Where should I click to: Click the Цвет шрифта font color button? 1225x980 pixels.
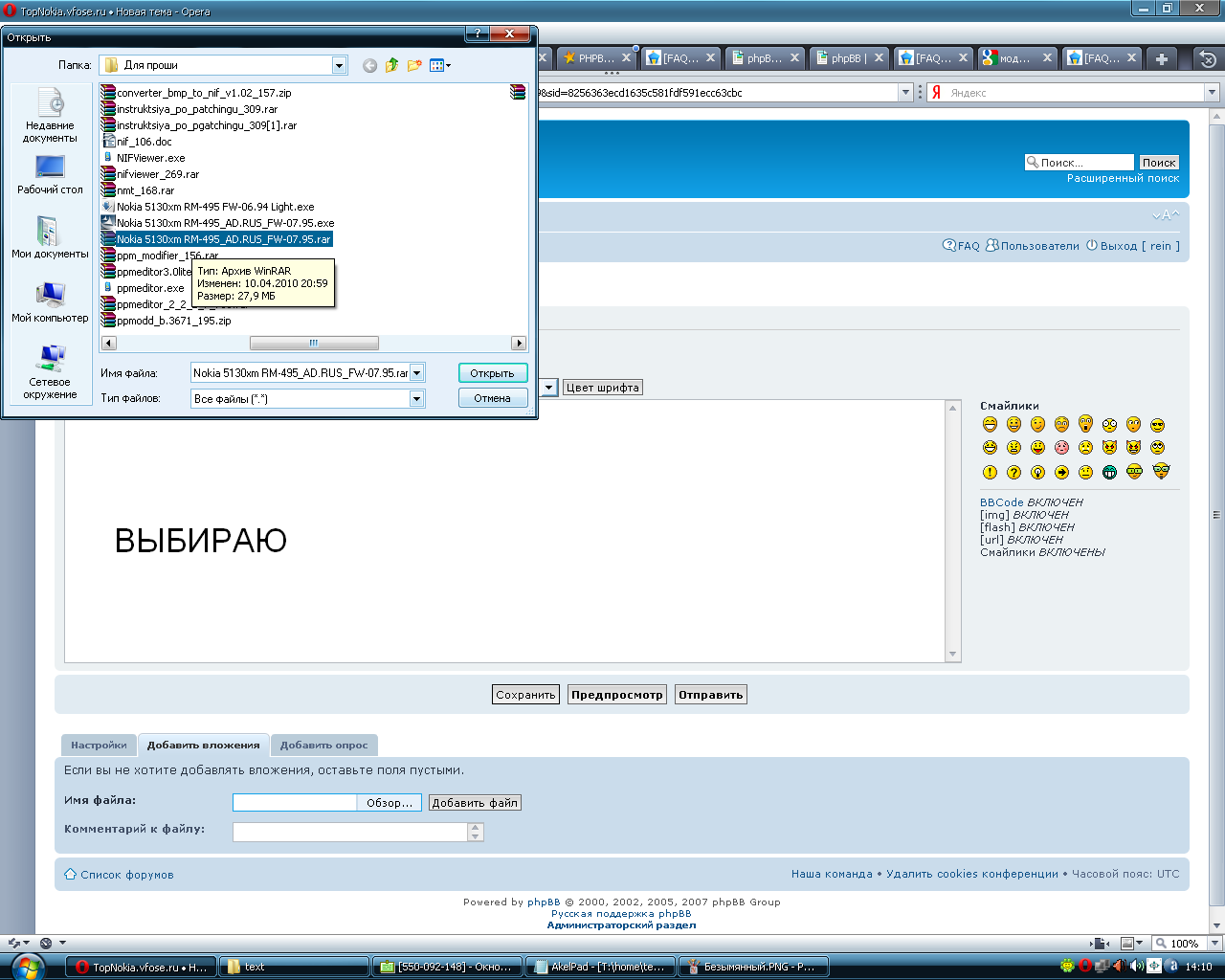[602, 388]
